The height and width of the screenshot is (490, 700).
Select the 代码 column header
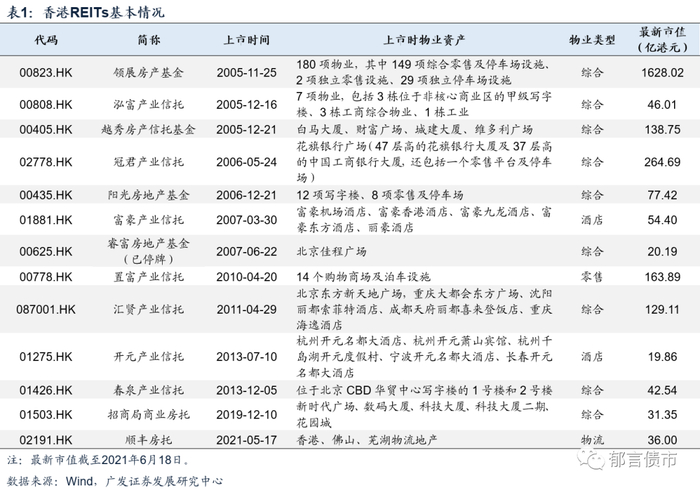[46, 40]
